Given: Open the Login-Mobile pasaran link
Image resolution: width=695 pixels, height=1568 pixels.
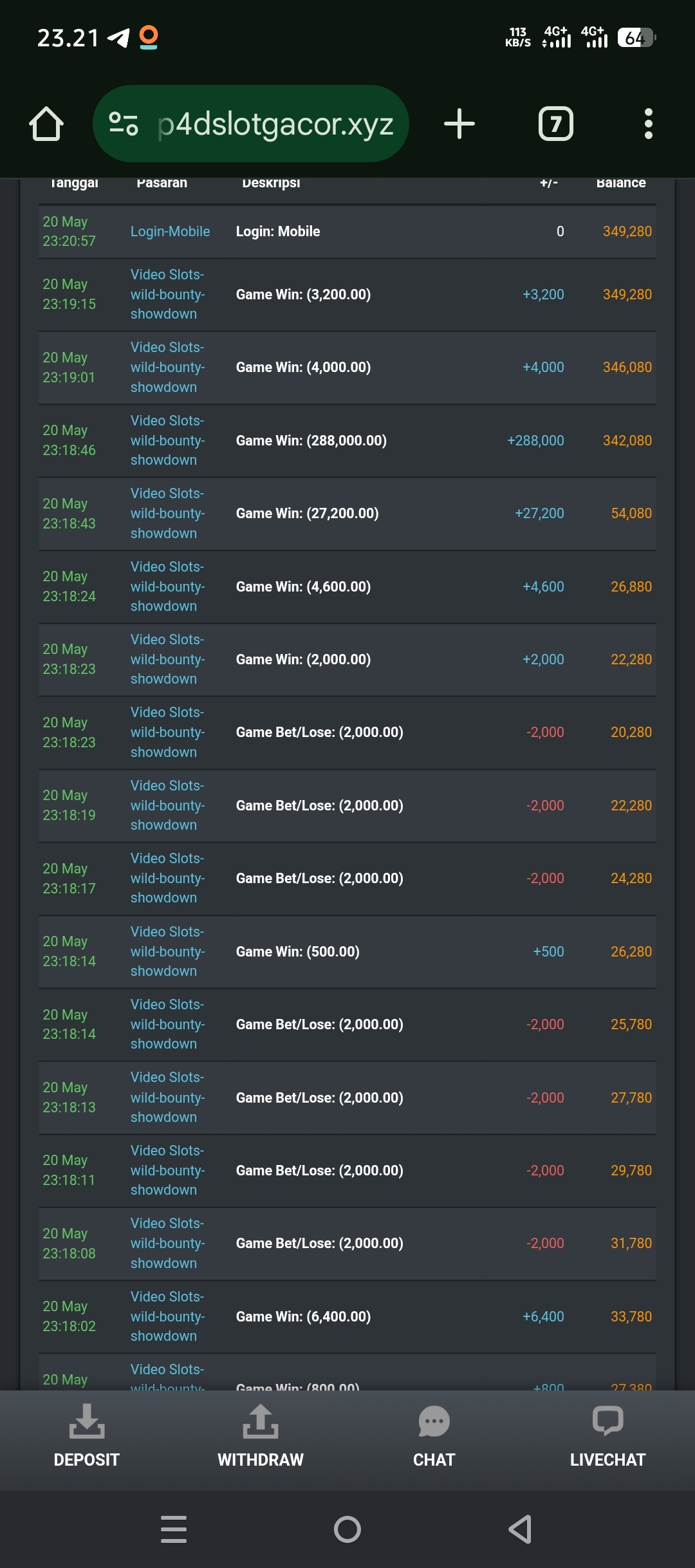Looking at the screenshot, I should [170, 231].
